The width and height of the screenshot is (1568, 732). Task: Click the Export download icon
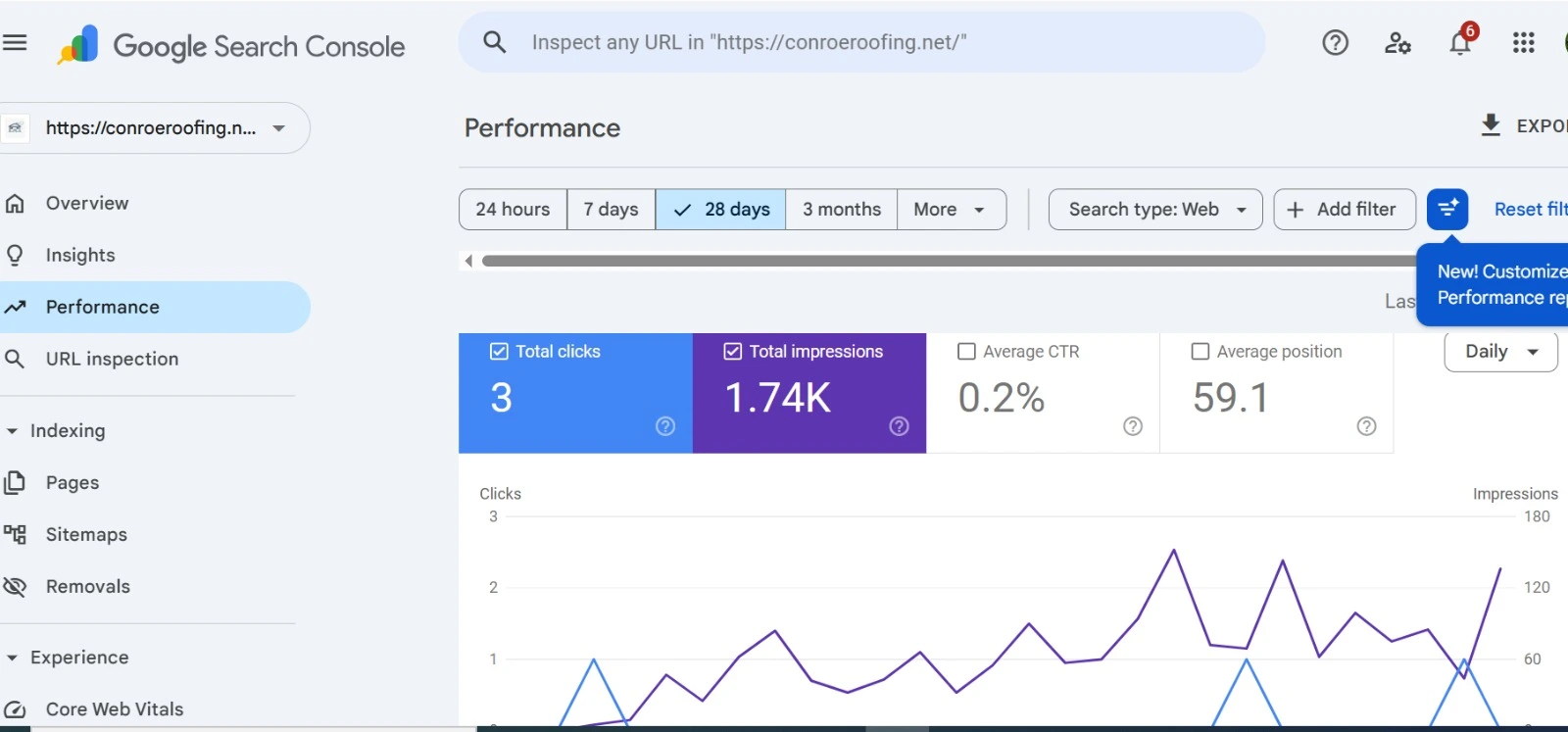pos(1491,125)
